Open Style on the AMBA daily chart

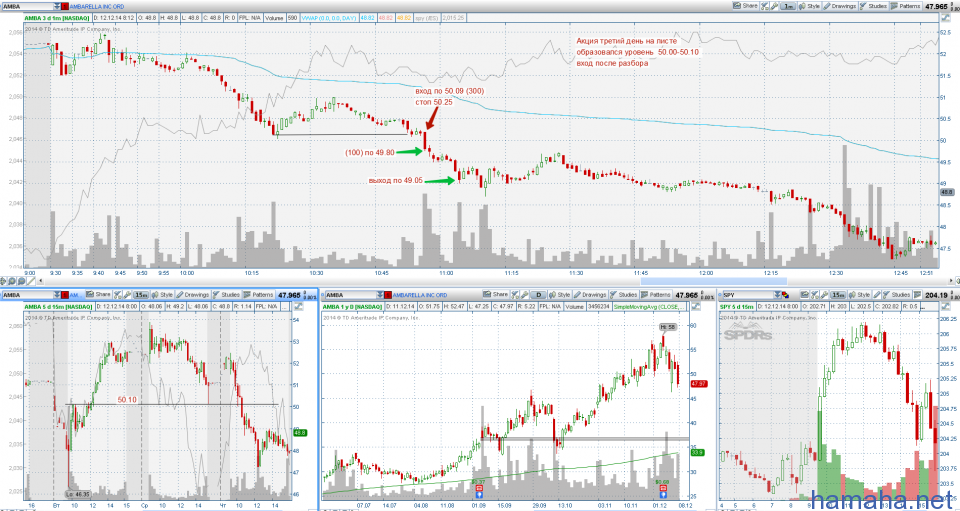[560, 295]
